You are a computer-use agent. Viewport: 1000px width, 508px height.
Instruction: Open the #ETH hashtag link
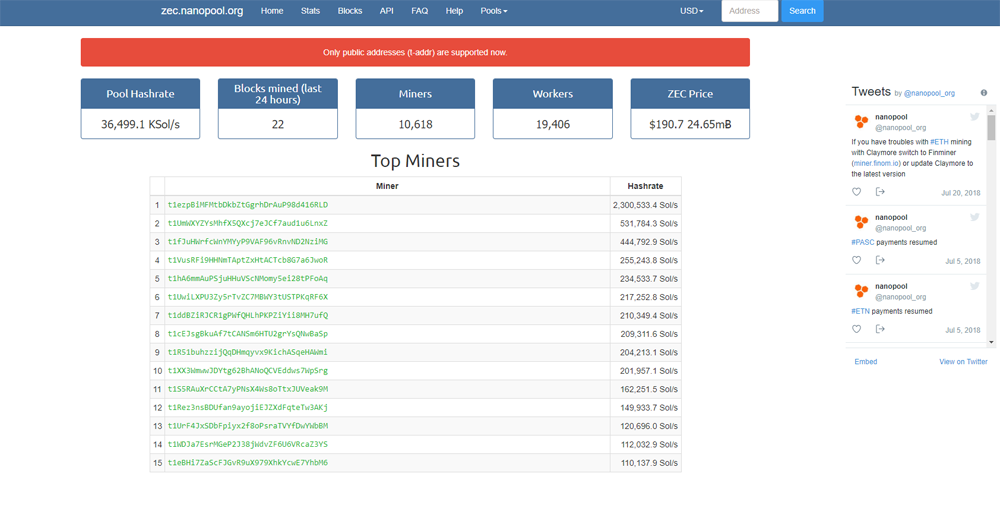(940, 142)
